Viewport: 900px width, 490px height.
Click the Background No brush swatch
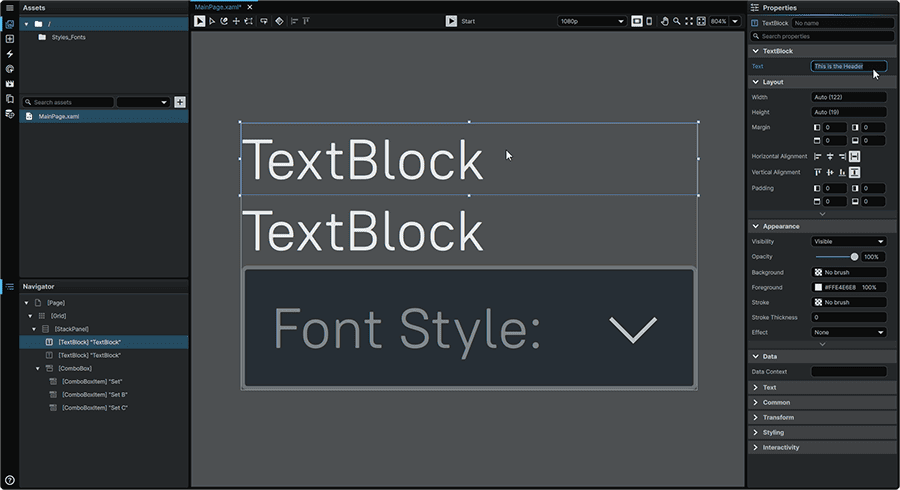[x=818, y=273]
